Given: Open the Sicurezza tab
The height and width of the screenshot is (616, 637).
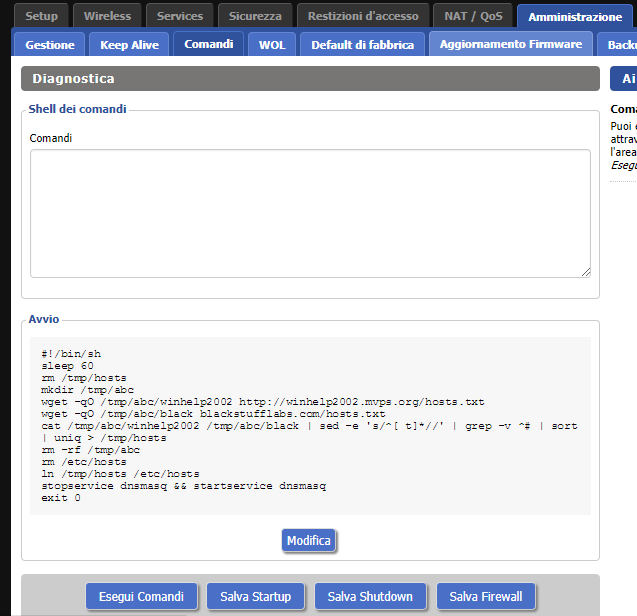Looking at the screenshot, I should click(255, 16).
